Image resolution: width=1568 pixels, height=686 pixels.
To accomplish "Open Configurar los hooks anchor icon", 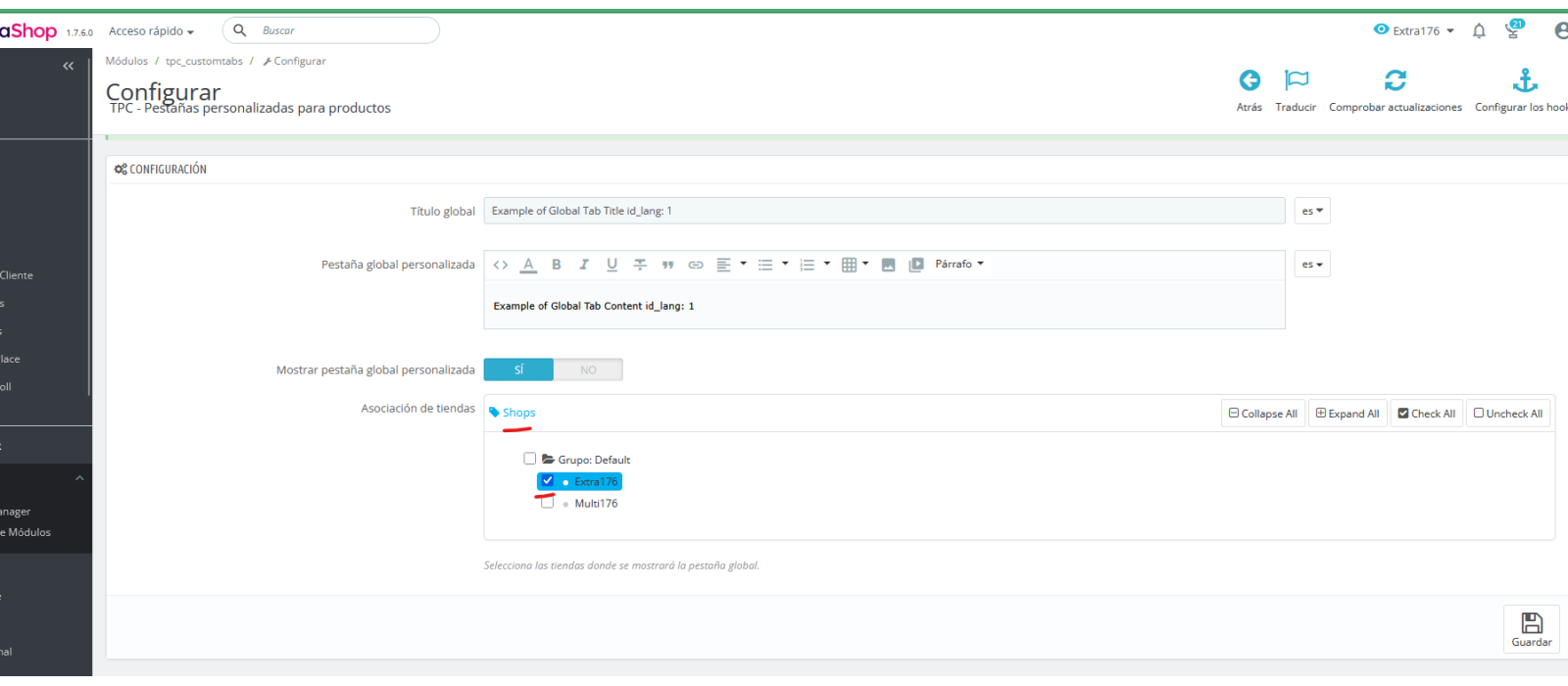I will pos(1525,80).
